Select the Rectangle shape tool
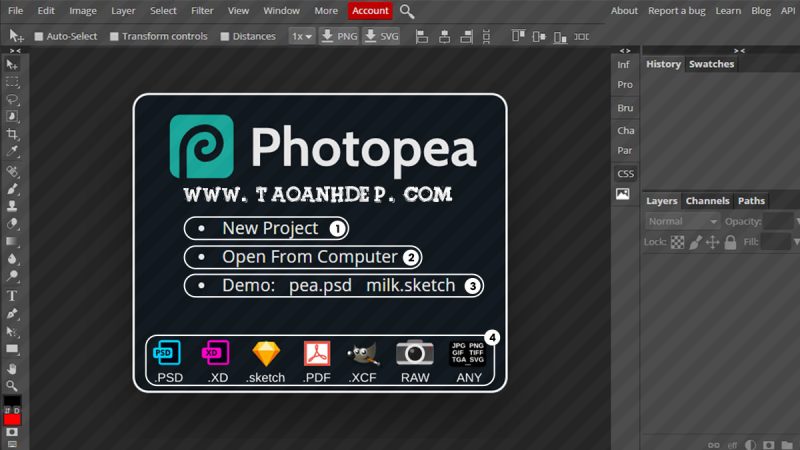Screen dimensions: 800x450 [x=12, y=349]
